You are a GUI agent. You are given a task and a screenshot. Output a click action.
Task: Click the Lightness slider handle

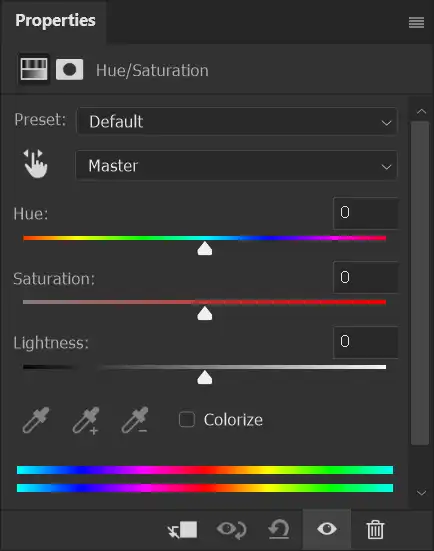click(x=205, y=378)
